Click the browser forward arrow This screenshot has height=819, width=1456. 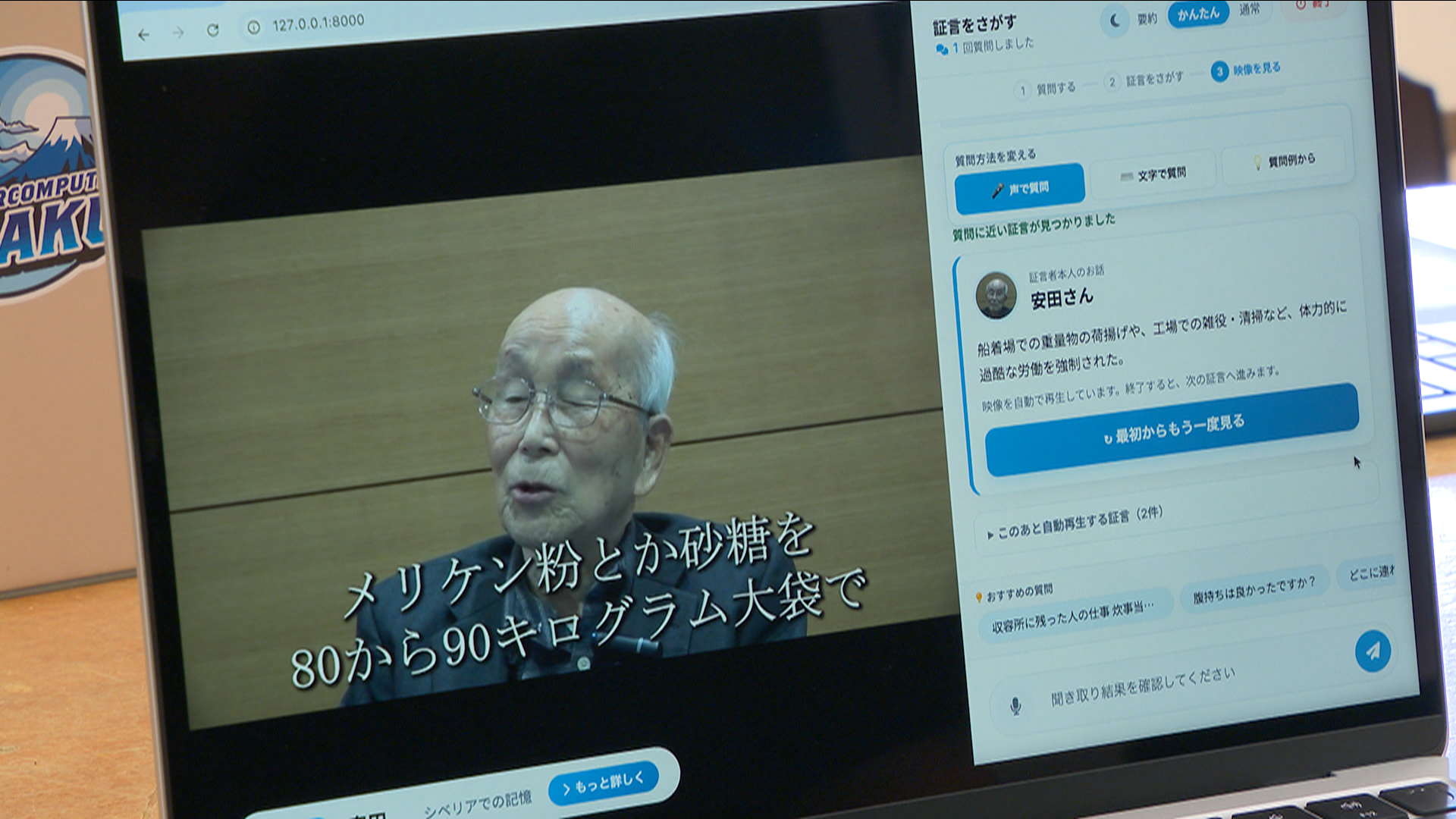178,33
